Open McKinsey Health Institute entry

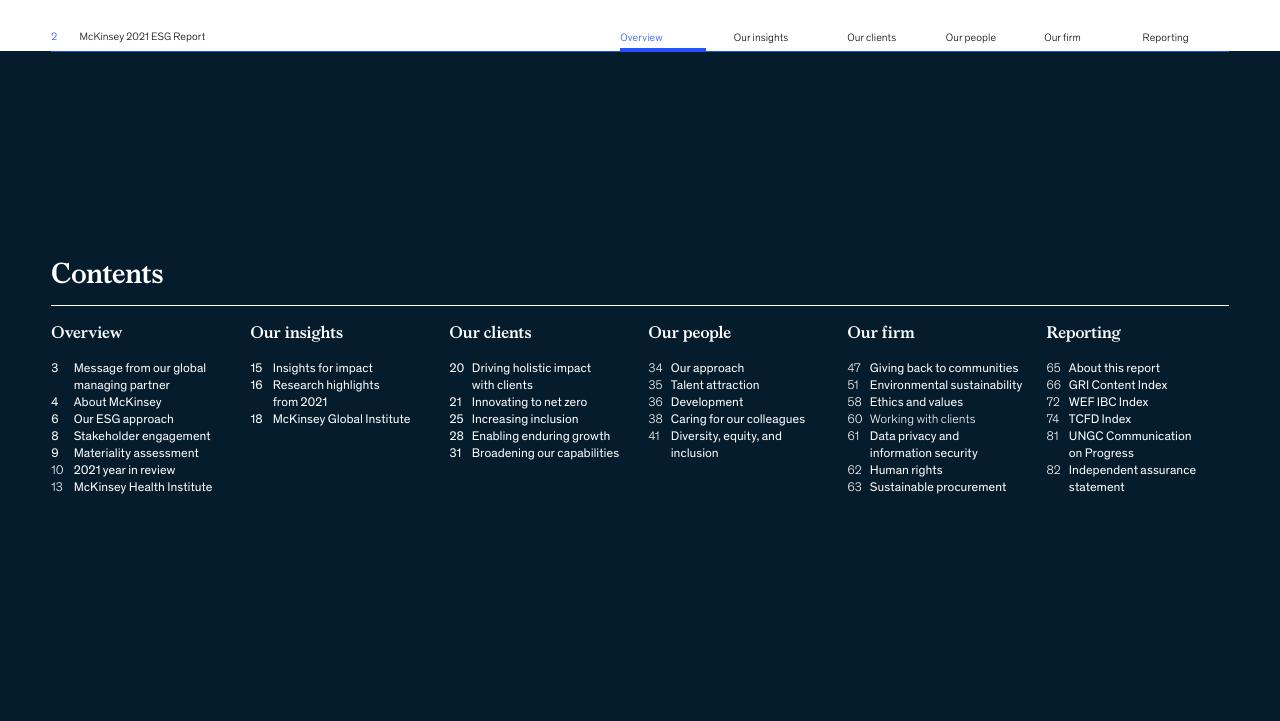[142, 487]
